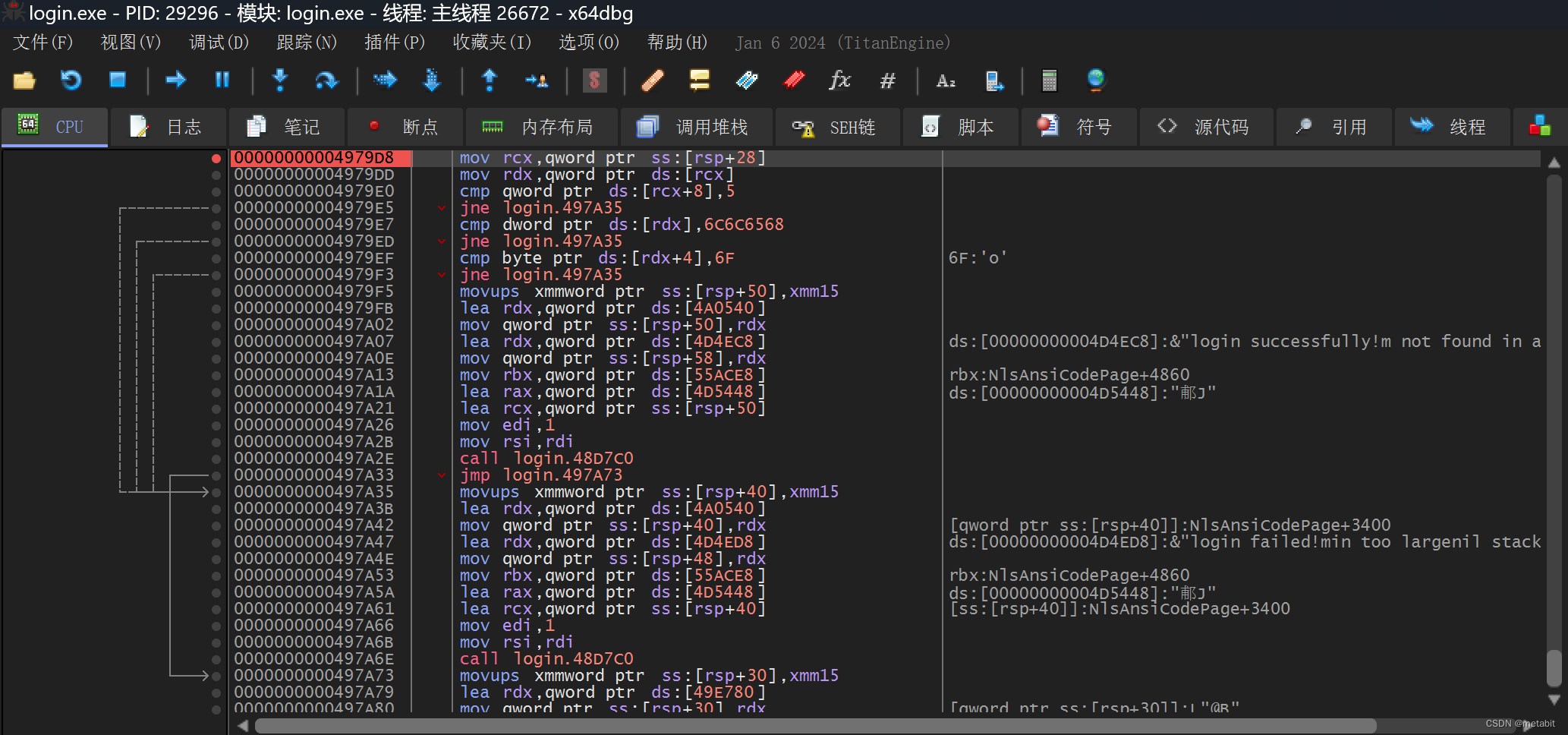Select address 0000000000497A35 row
Image resolution: width=1568 pixels, height=735 pixels.
314,492
